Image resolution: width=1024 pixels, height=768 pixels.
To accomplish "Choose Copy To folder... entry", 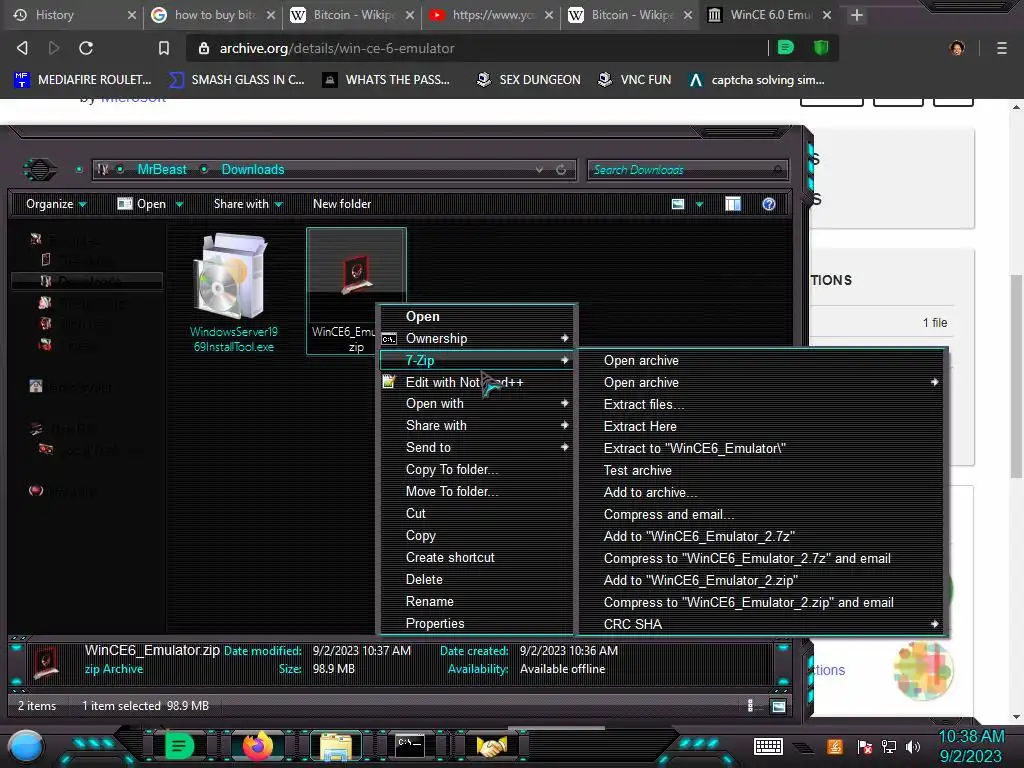I will coord(477,470).
